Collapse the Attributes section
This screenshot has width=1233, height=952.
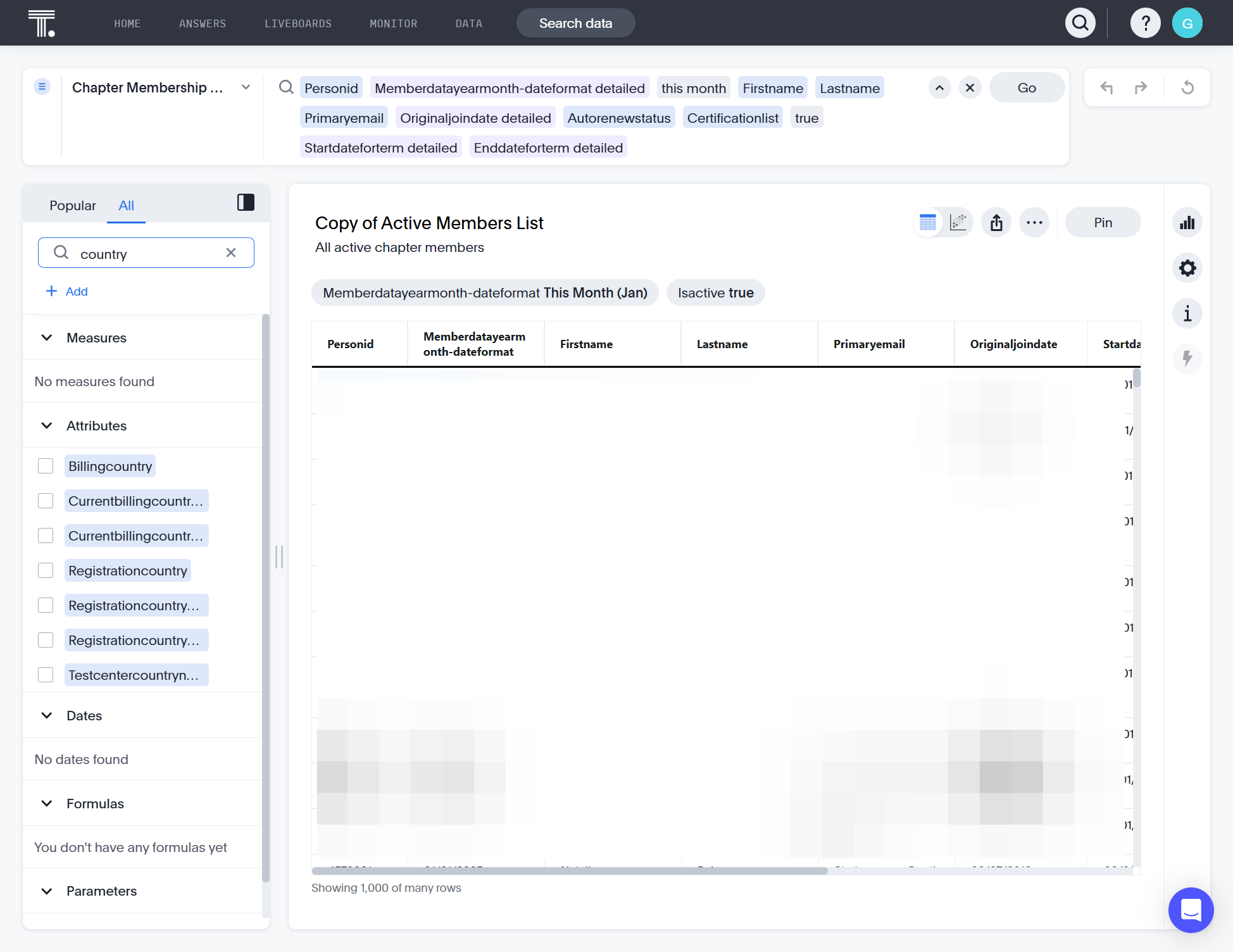tap(47, 425)
